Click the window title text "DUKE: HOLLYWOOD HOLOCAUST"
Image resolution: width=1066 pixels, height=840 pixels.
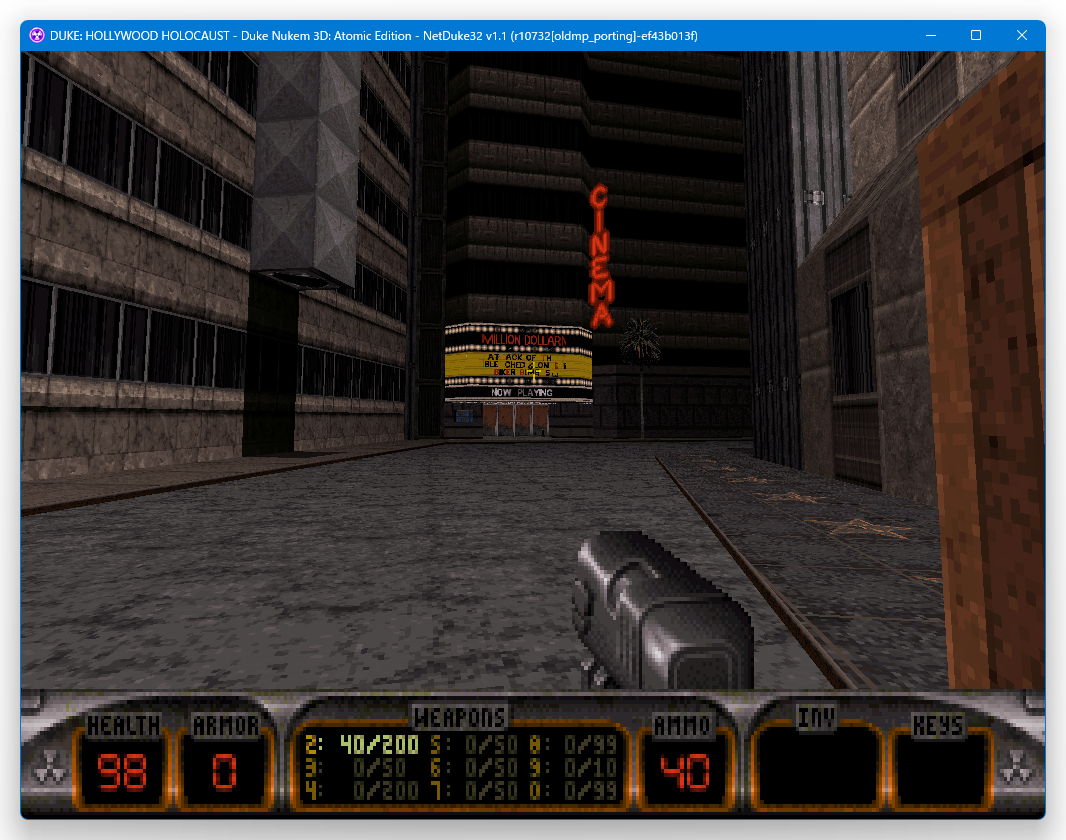pyautogui.click(x=139, y=36)
